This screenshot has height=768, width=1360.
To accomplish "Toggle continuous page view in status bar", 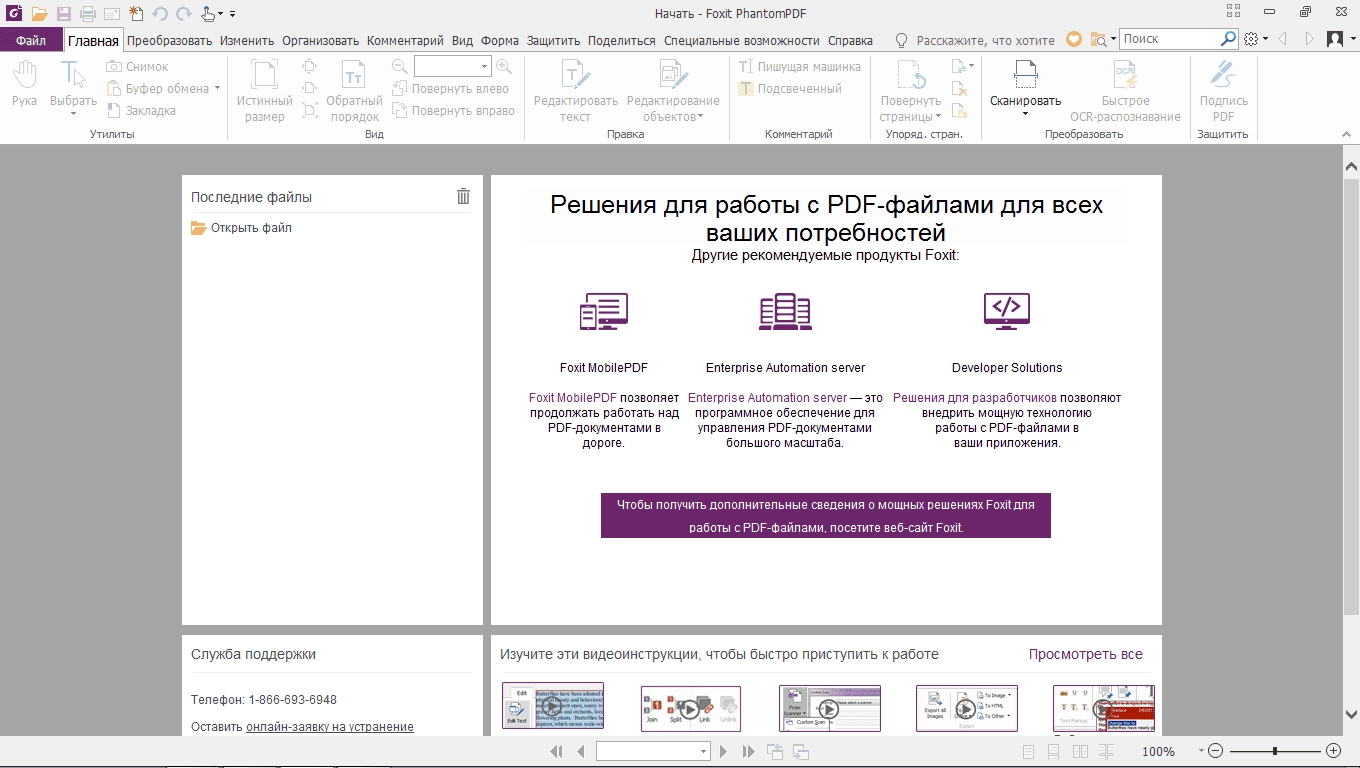I will click(x=1053, y=751).
